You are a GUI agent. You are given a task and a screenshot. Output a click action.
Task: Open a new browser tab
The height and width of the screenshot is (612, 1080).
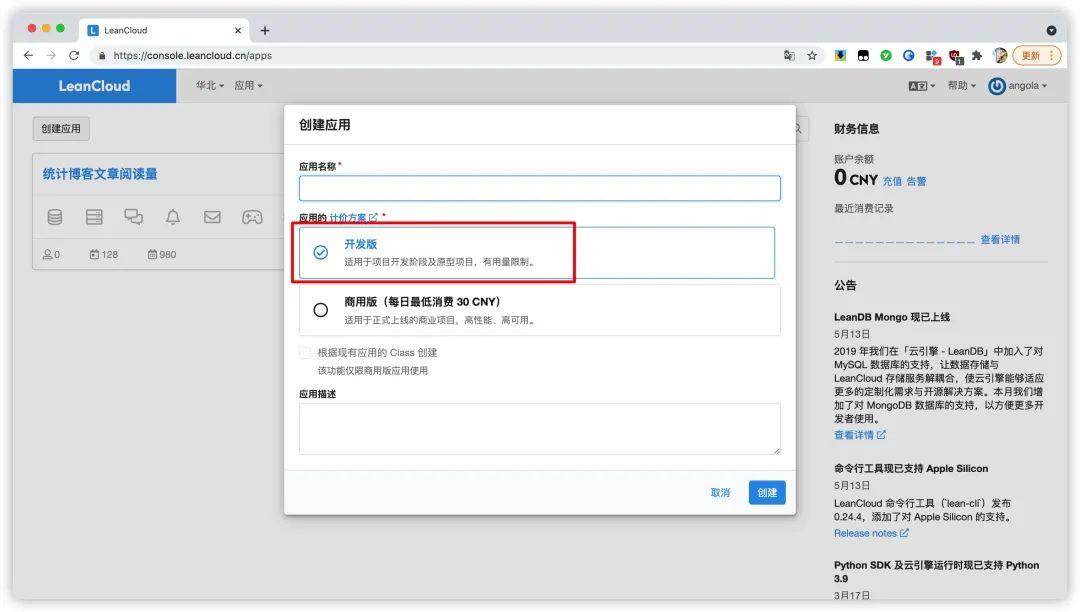tap(264, 30)
